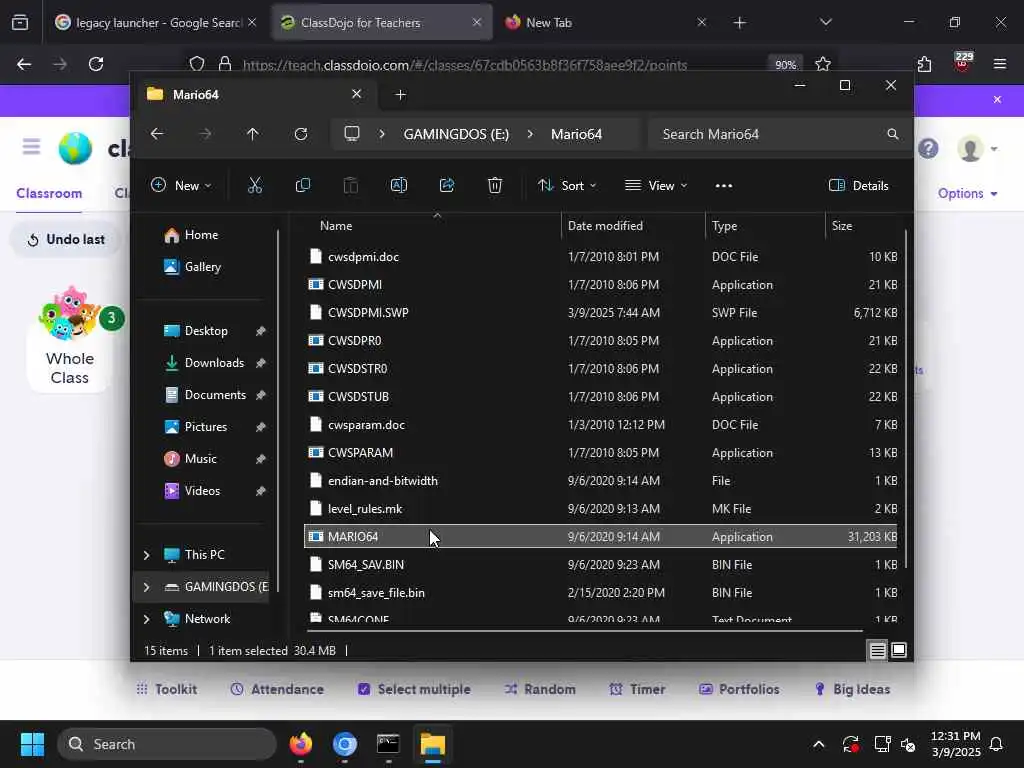
Task: Switch to legacy launcher Google Search tab
Action: [157, 22]
